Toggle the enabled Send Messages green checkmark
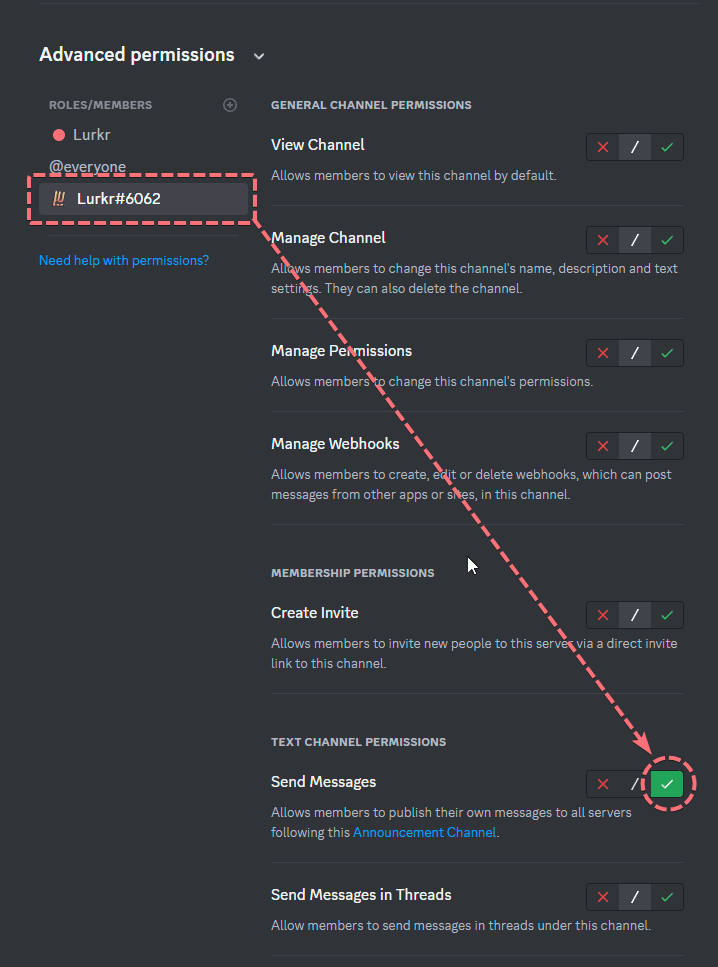This screenshot has width=718, height=967. [x=667, y=784]
